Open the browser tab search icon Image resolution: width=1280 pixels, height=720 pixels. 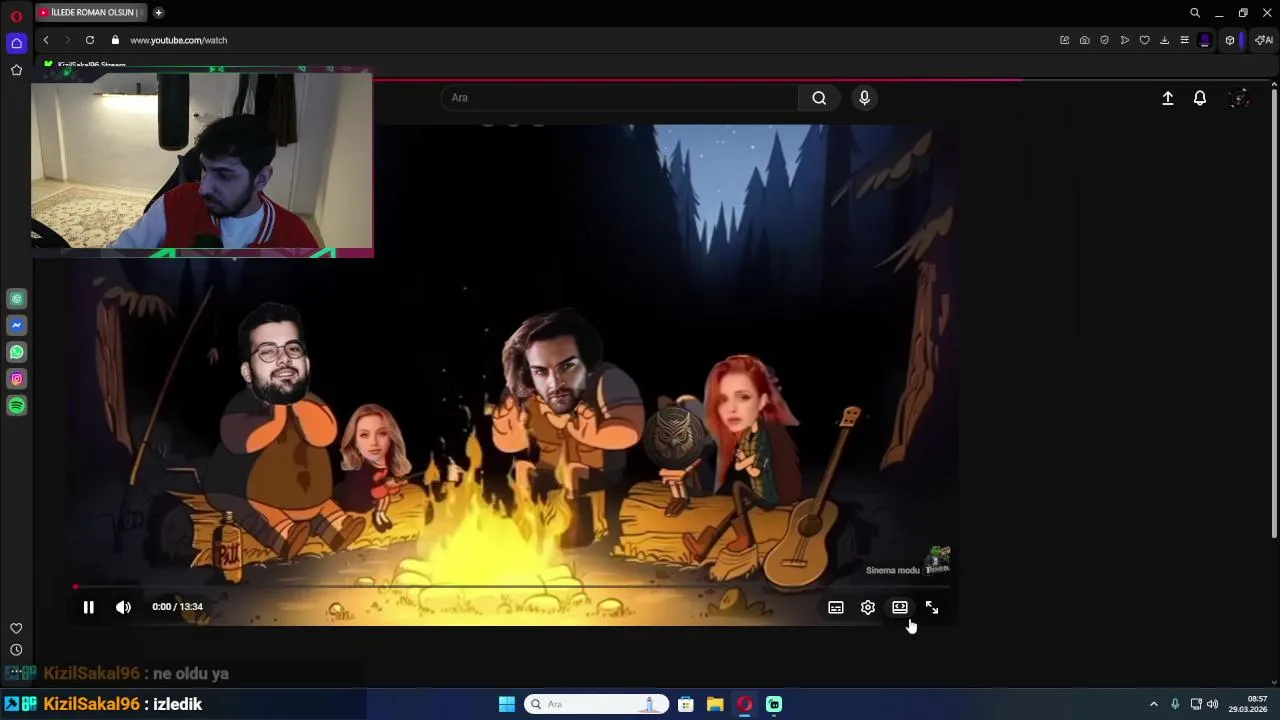(x=1194, y=13)
